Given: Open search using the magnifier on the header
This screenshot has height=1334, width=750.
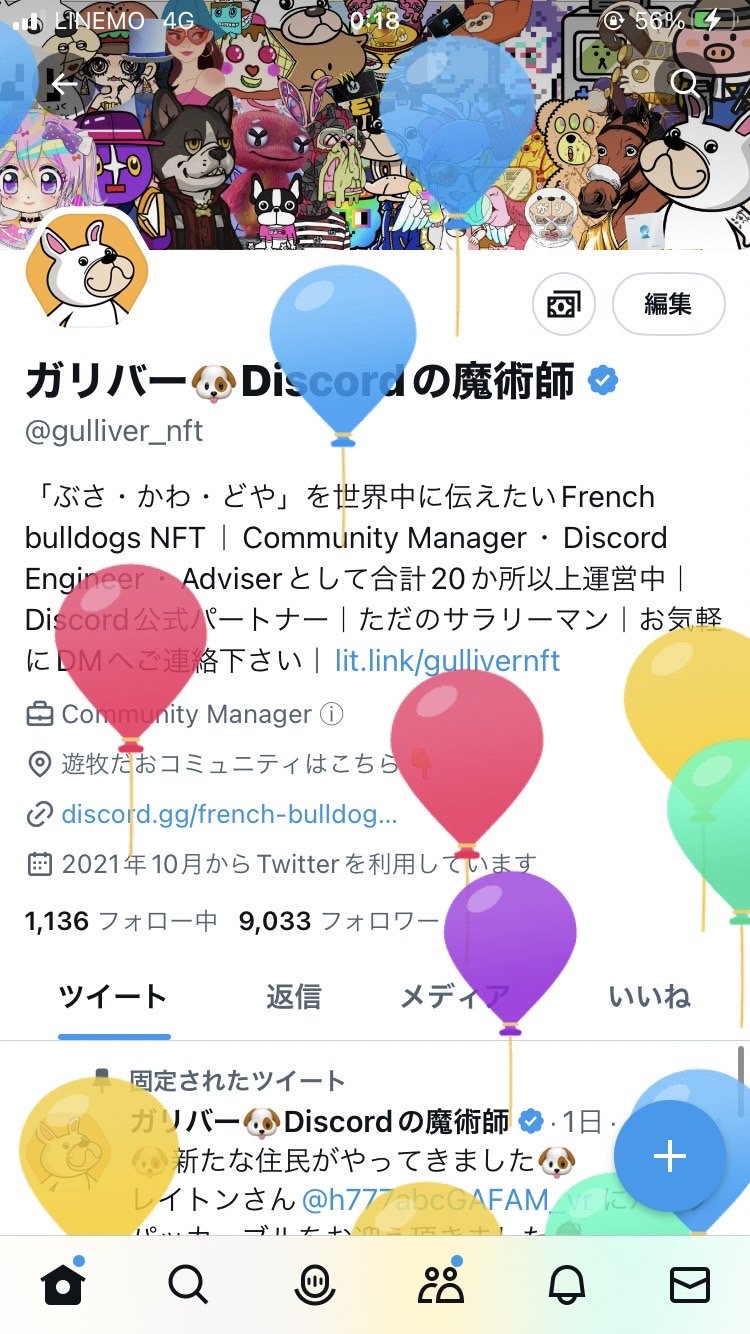Looking at the screenshot, I should [685, 84].
